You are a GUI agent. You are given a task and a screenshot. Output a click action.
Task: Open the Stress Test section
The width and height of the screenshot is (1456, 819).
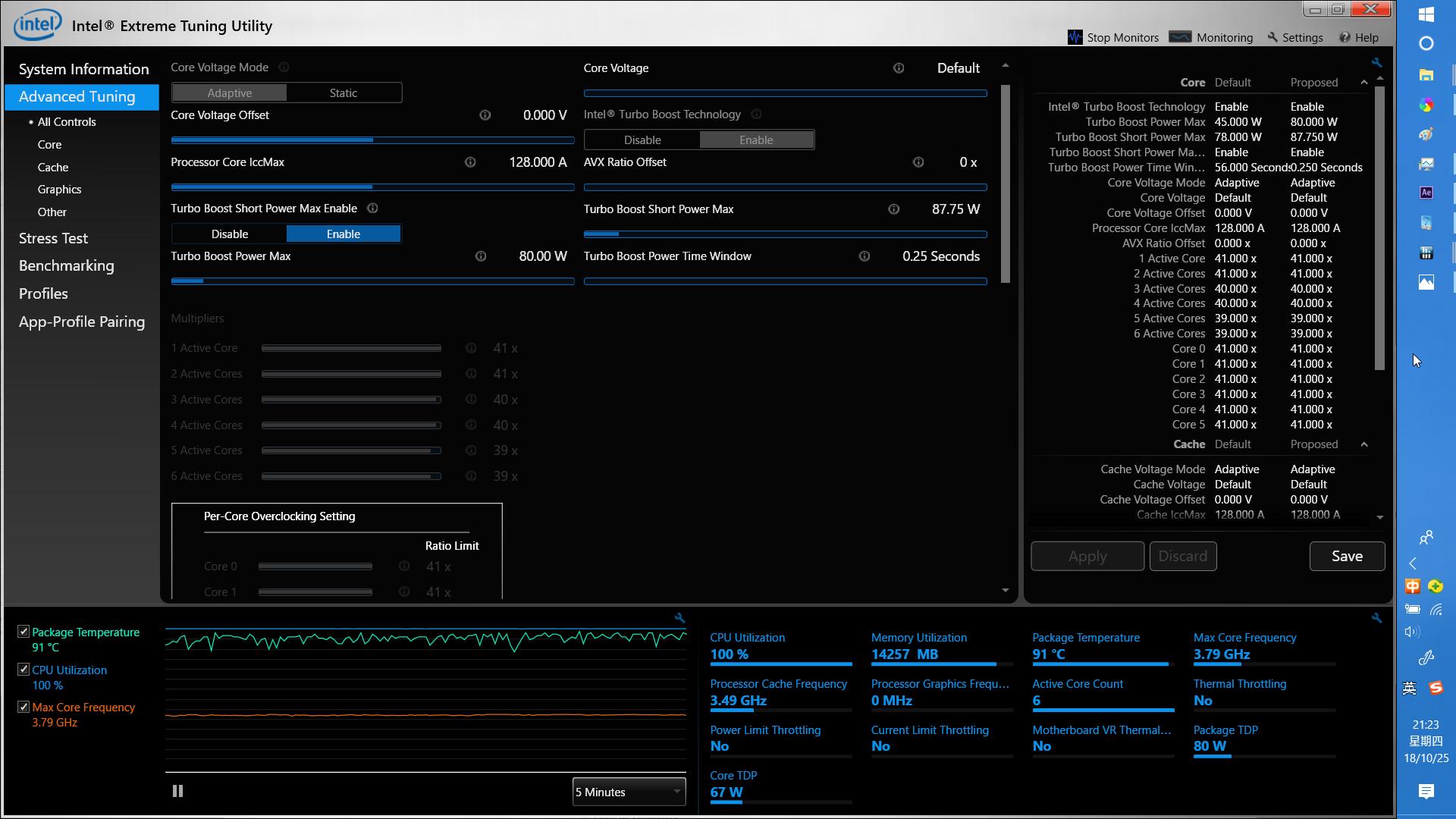click(53, 238)
